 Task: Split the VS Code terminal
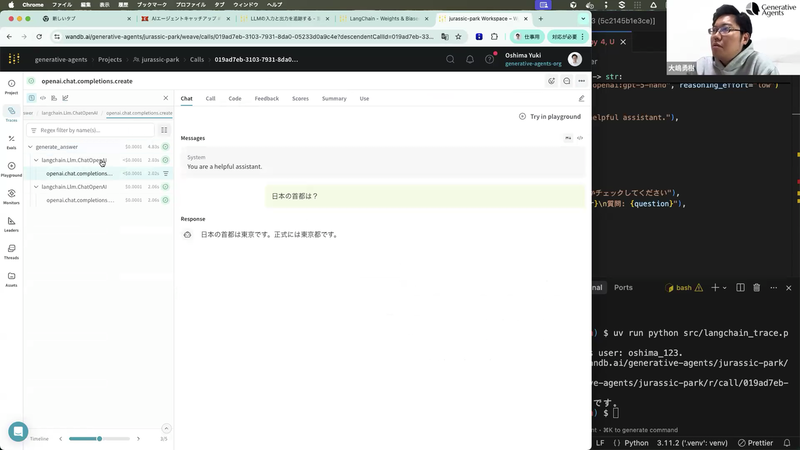(x=740, y=288)
